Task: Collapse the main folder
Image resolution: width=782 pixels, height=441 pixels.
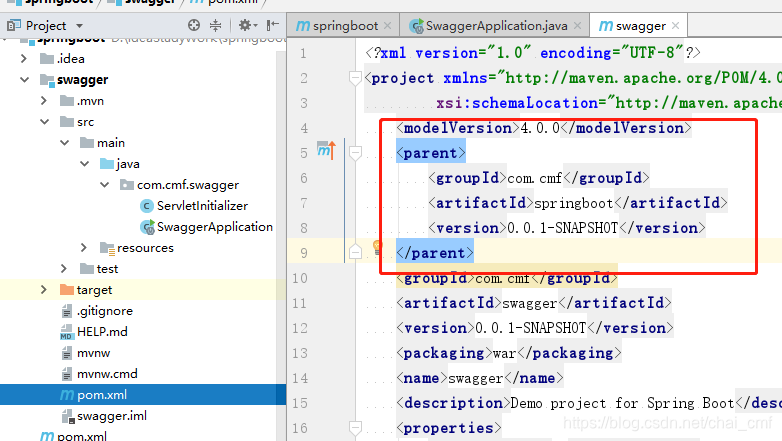Action: coord(64,143)
